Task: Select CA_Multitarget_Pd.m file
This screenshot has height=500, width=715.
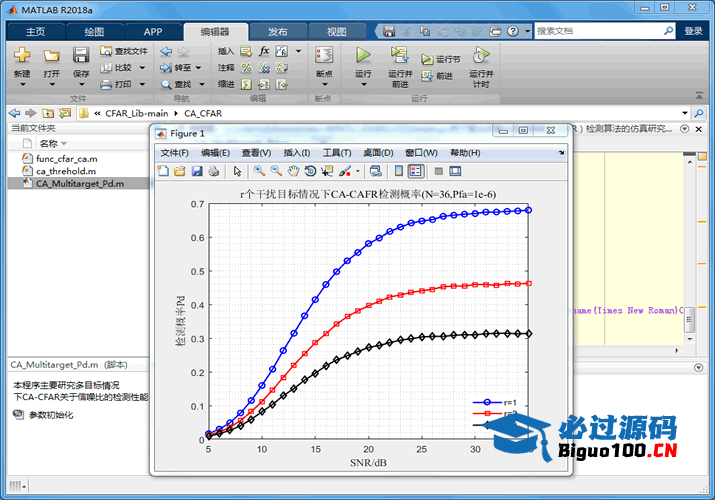Action: coord(79,183)
